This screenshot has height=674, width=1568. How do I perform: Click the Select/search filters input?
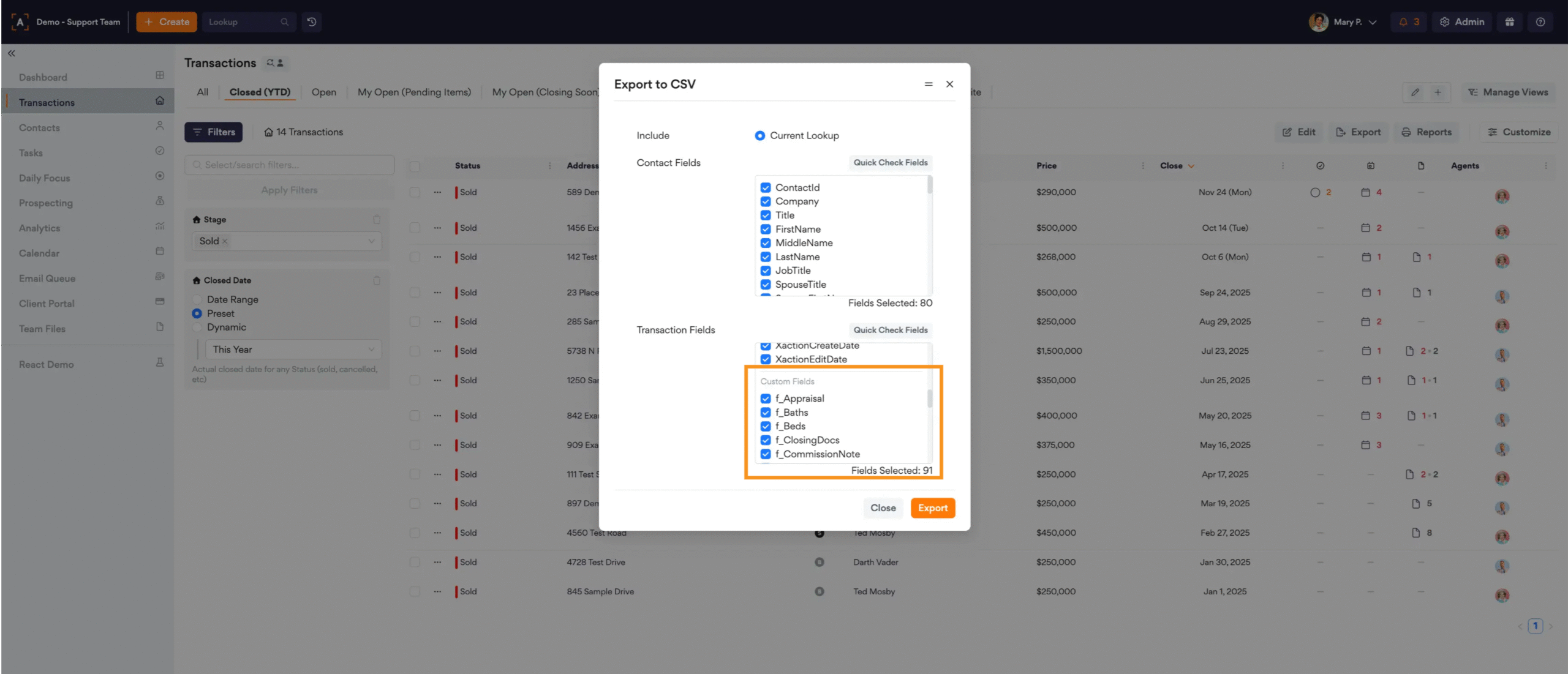pyautogui.click(x=289, y=165)
